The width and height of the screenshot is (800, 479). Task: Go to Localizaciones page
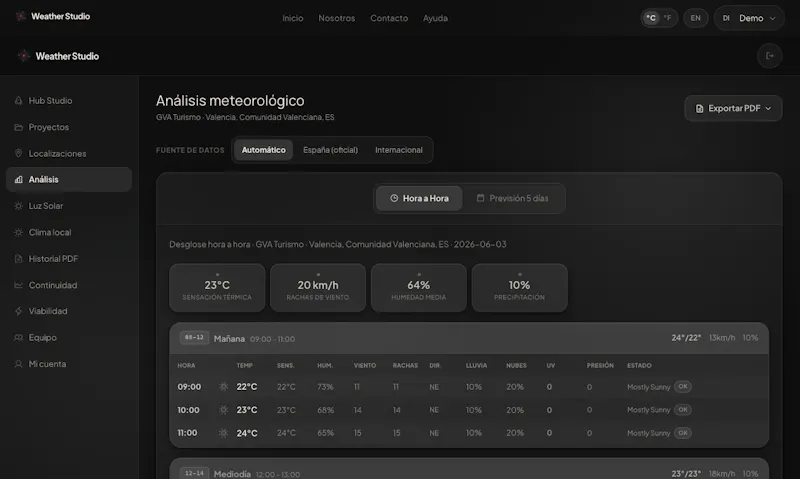69,153
